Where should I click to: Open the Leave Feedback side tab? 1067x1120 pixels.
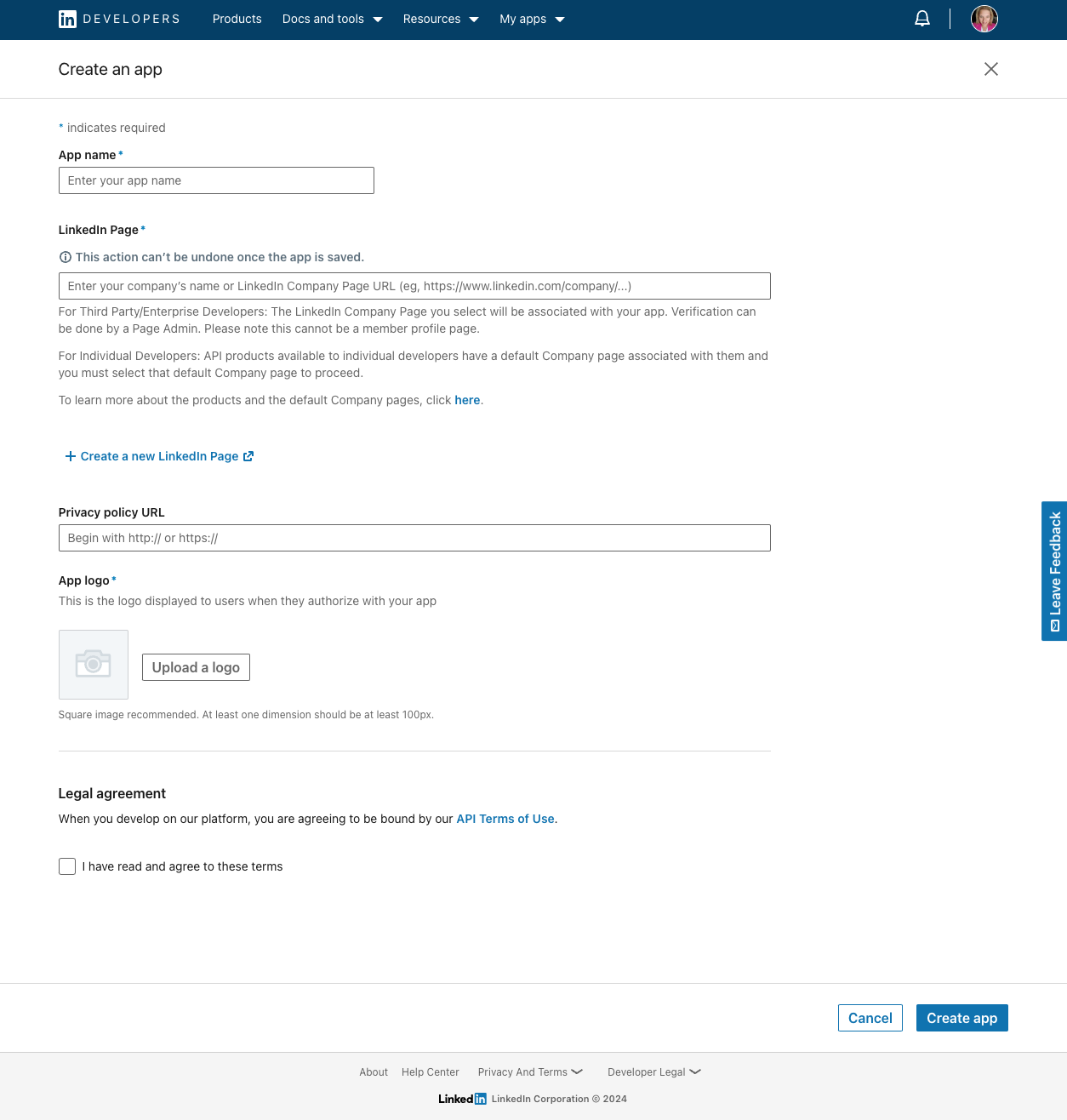[1054, 571]
